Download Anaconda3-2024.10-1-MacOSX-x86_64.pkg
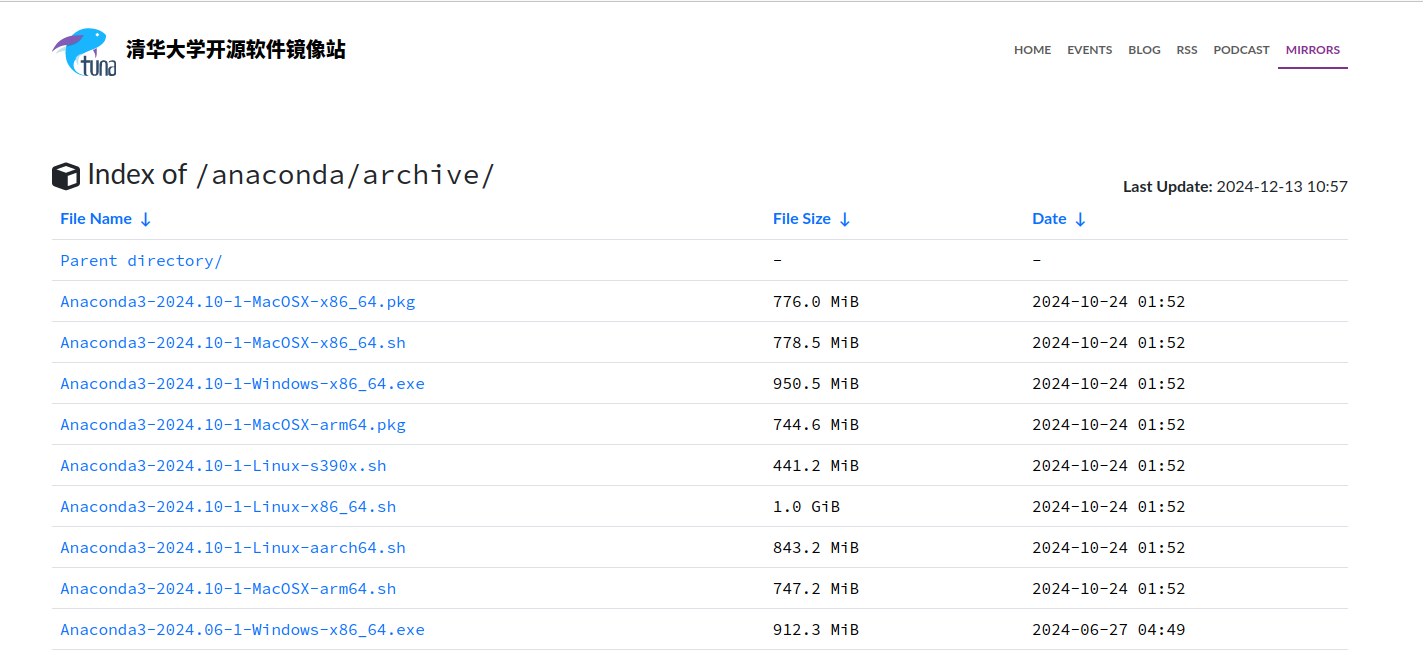 (238, 301)
